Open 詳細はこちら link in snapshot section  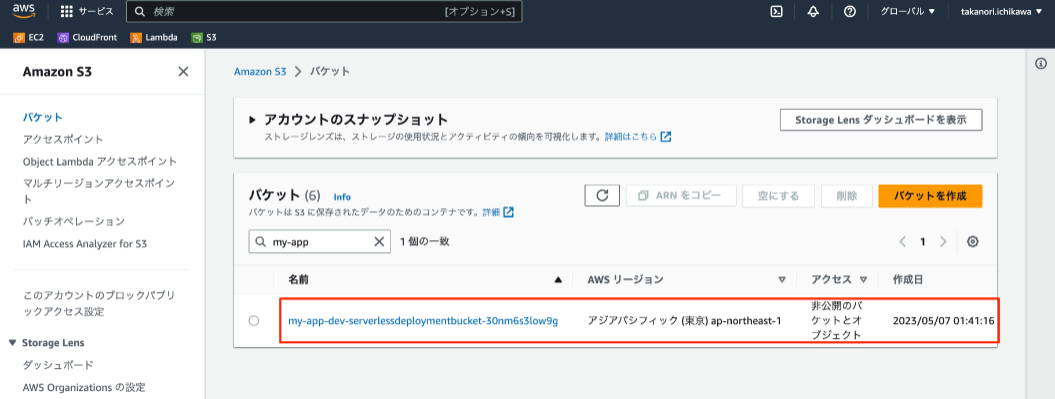630,137
